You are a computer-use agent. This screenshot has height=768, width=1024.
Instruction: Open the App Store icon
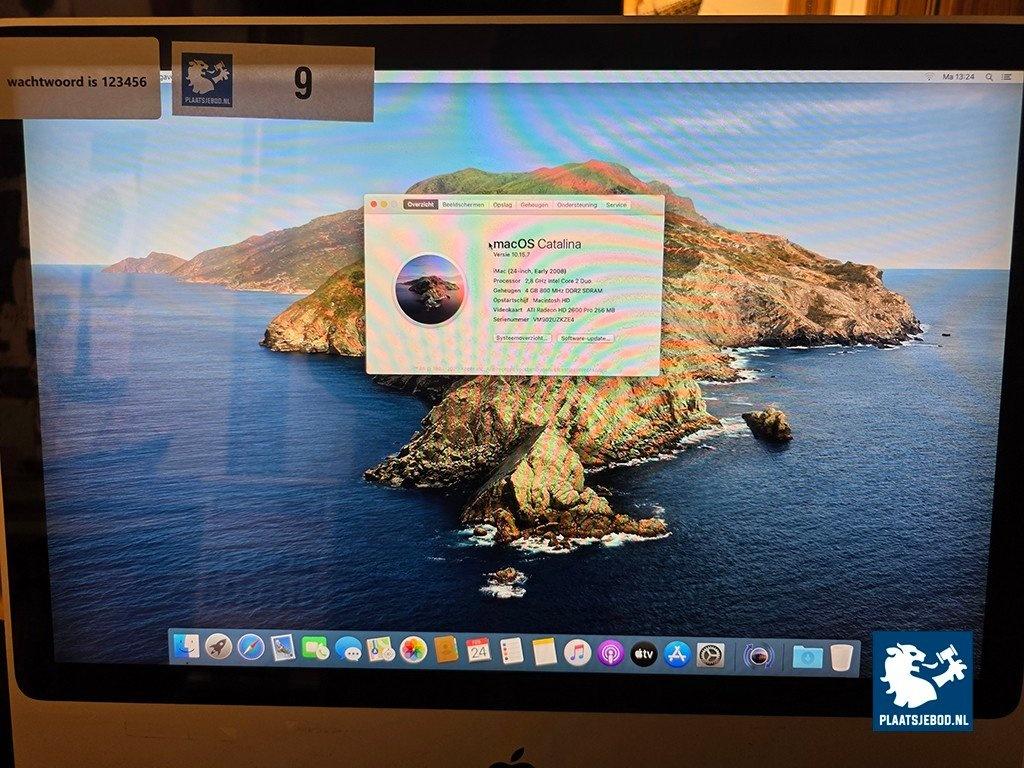pos(677,654)
